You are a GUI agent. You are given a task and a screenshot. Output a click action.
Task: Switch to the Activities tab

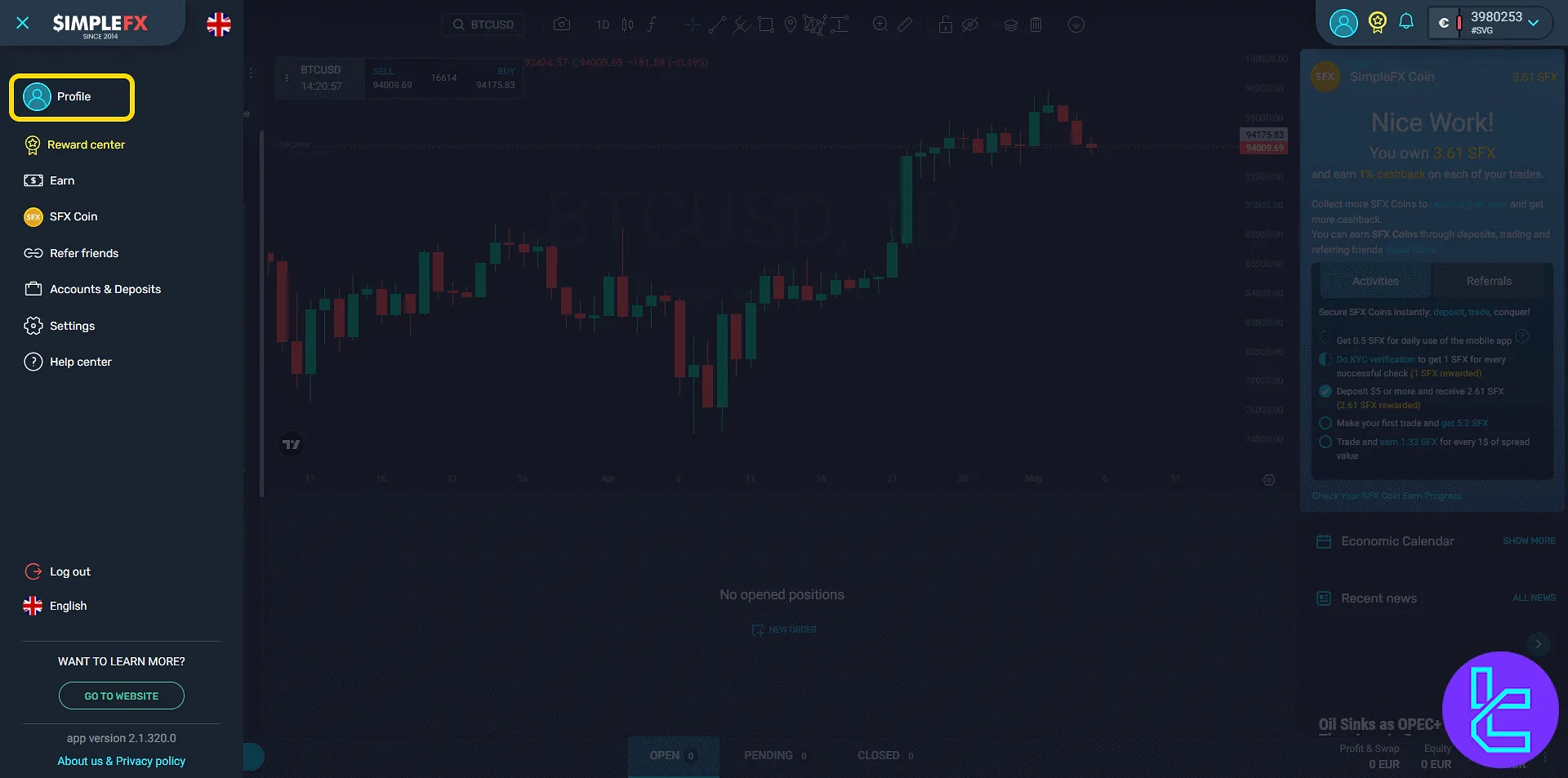pos(1375,281)
